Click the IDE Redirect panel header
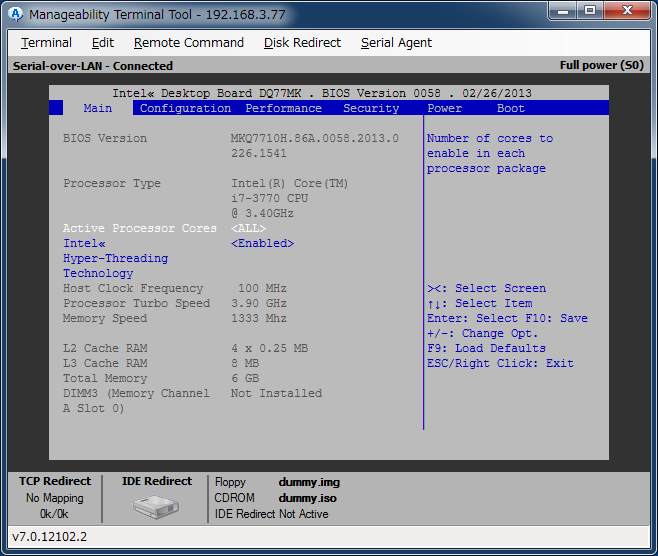 (156, 481)
